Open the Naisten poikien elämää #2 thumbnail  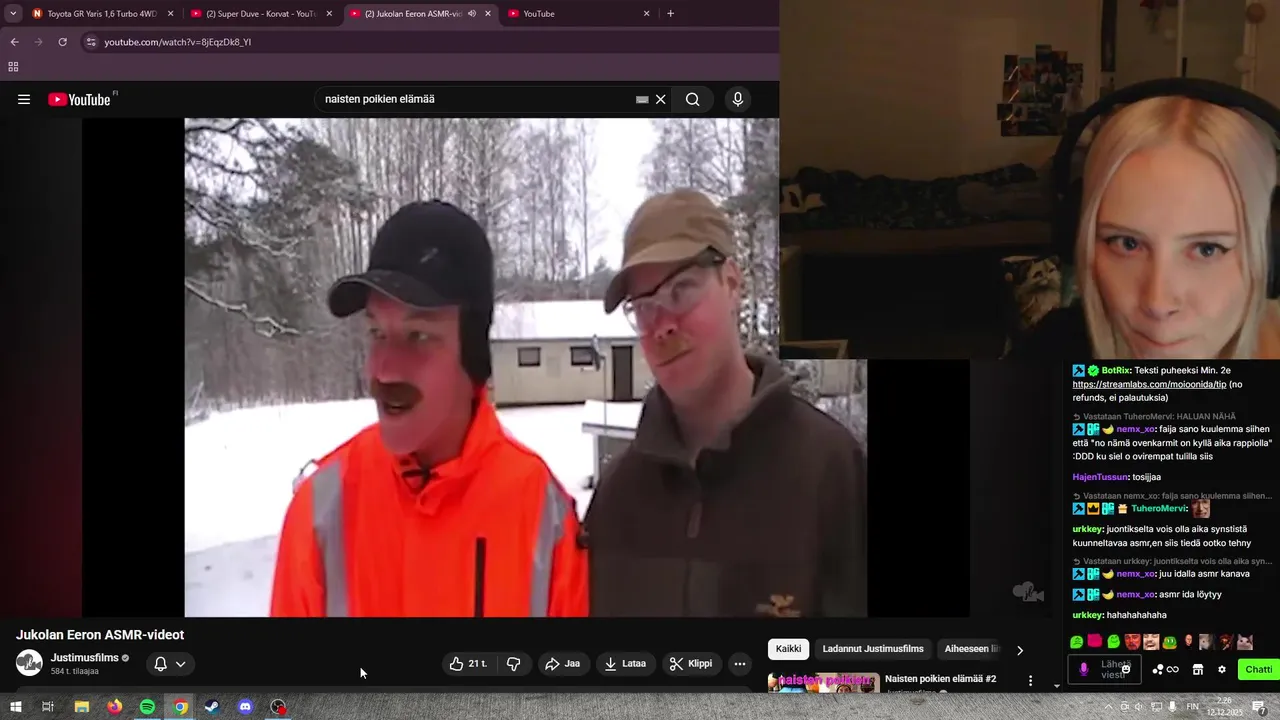pyautogui.click(x=823, y=682)
